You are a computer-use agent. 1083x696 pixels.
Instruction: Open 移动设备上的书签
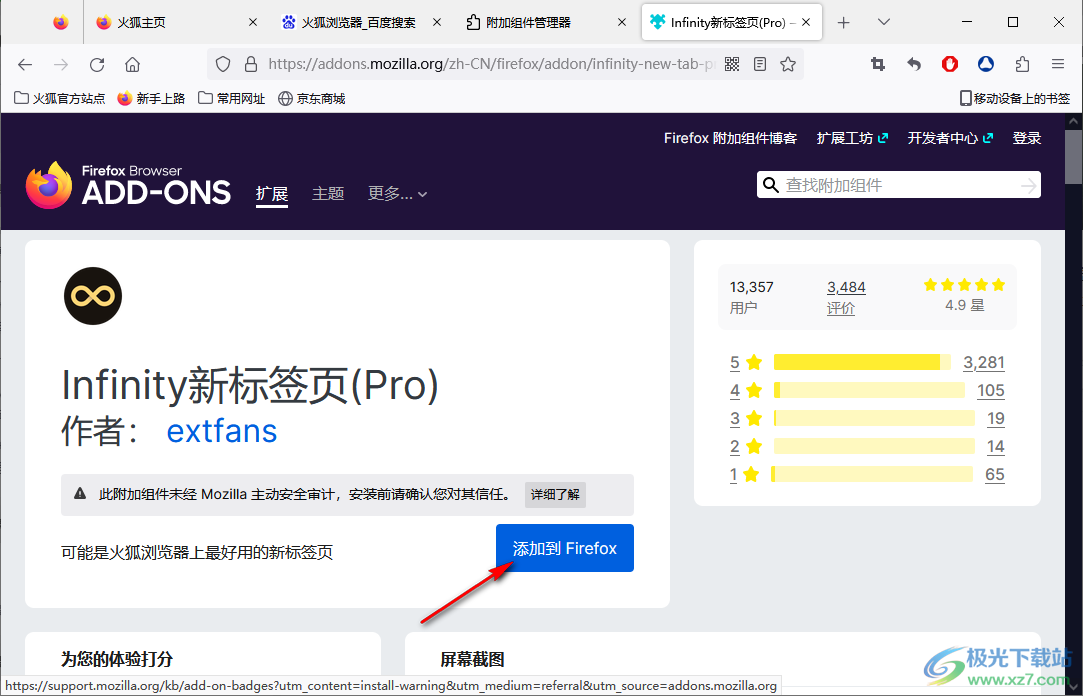[x=1015, y=99]
